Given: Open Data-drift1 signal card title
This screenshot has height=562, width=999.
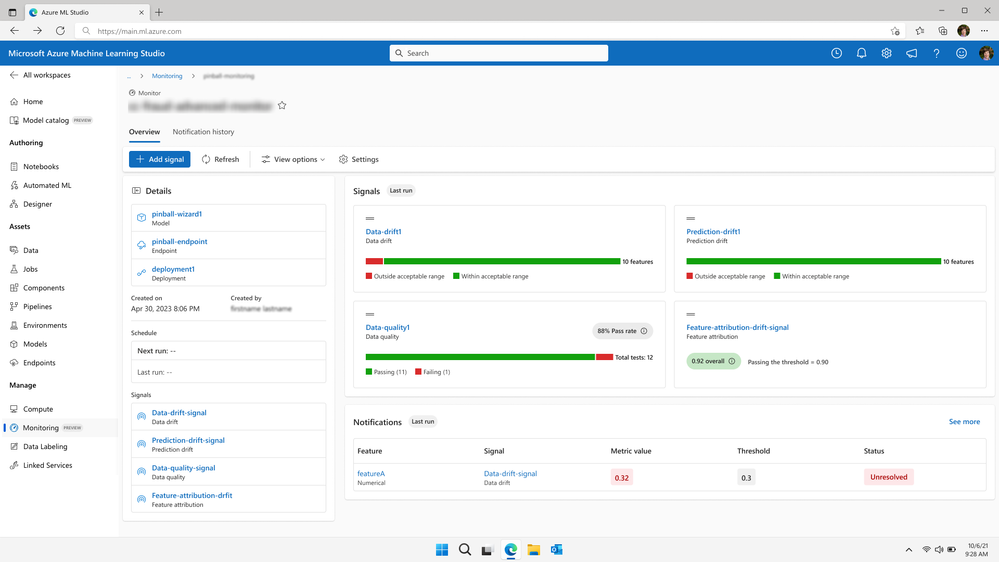Looking at the screenshot, I should pyautogui.click(x=384, y=231).
